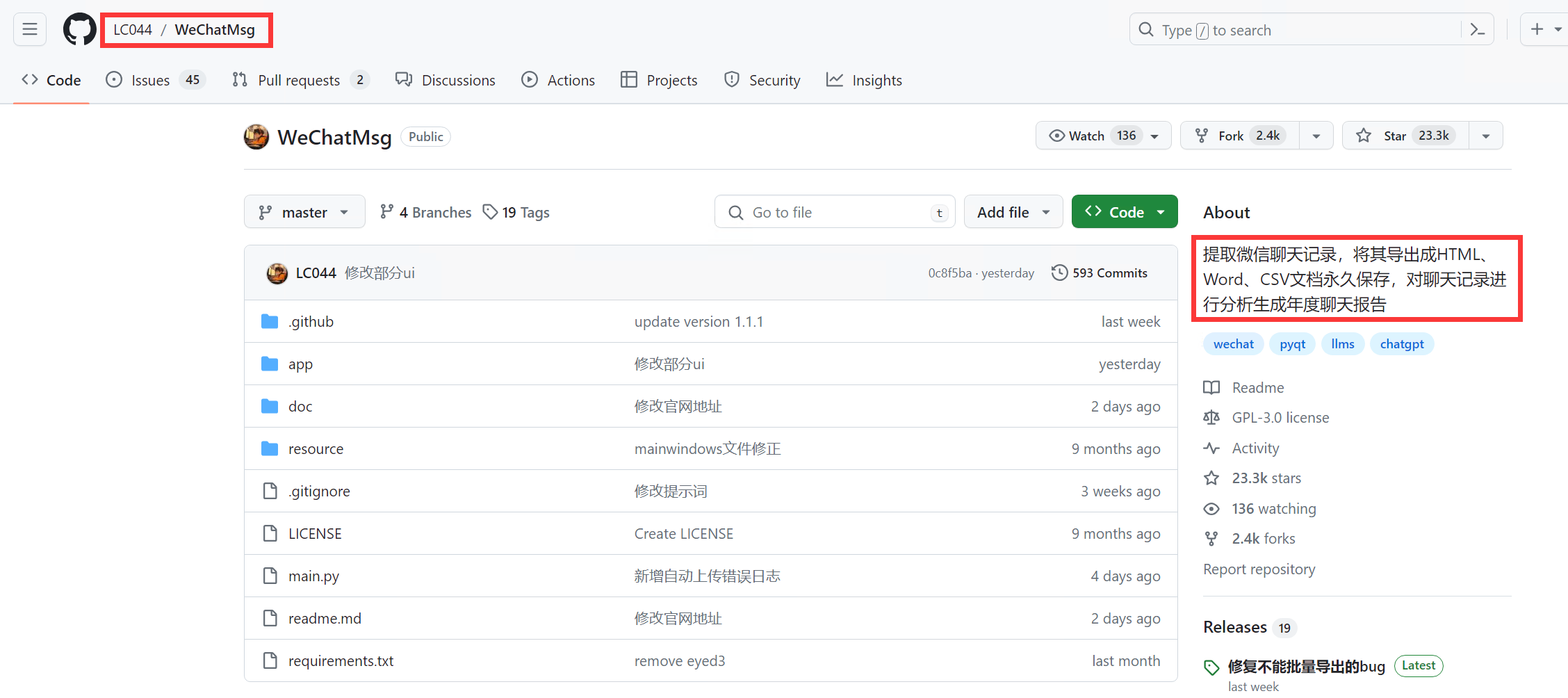The image size is (1568, 698).
Task: Click the plus create-new icon
Action: point(1537,29)
